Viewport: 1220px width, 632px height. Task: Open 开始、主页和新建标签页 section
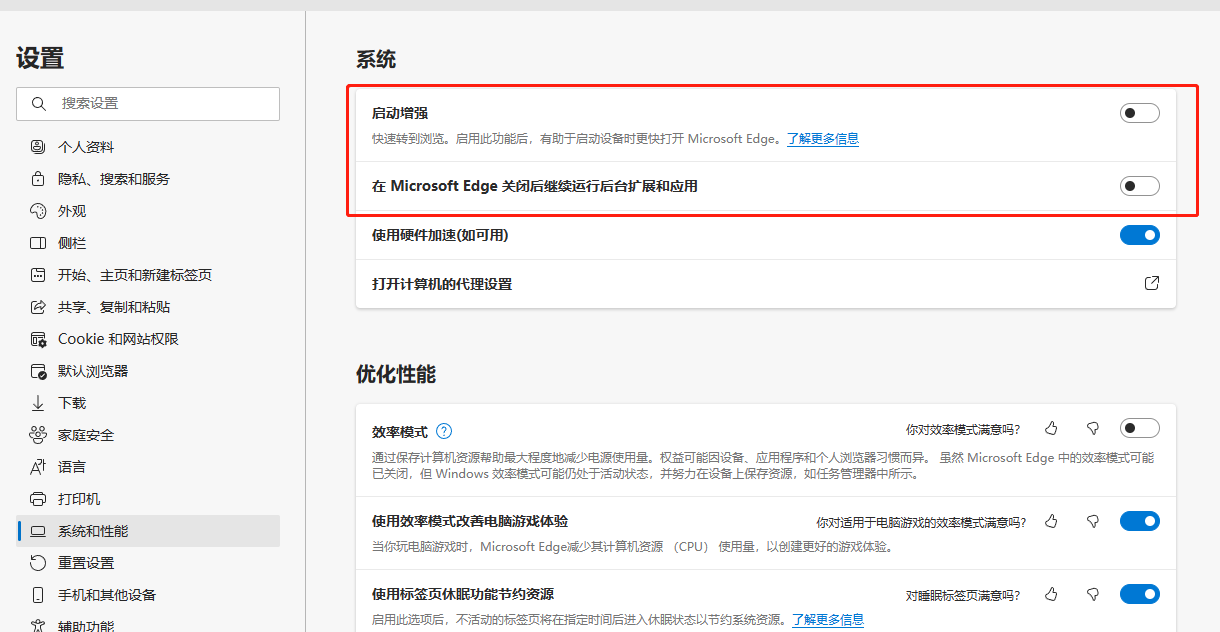(148, 275)
